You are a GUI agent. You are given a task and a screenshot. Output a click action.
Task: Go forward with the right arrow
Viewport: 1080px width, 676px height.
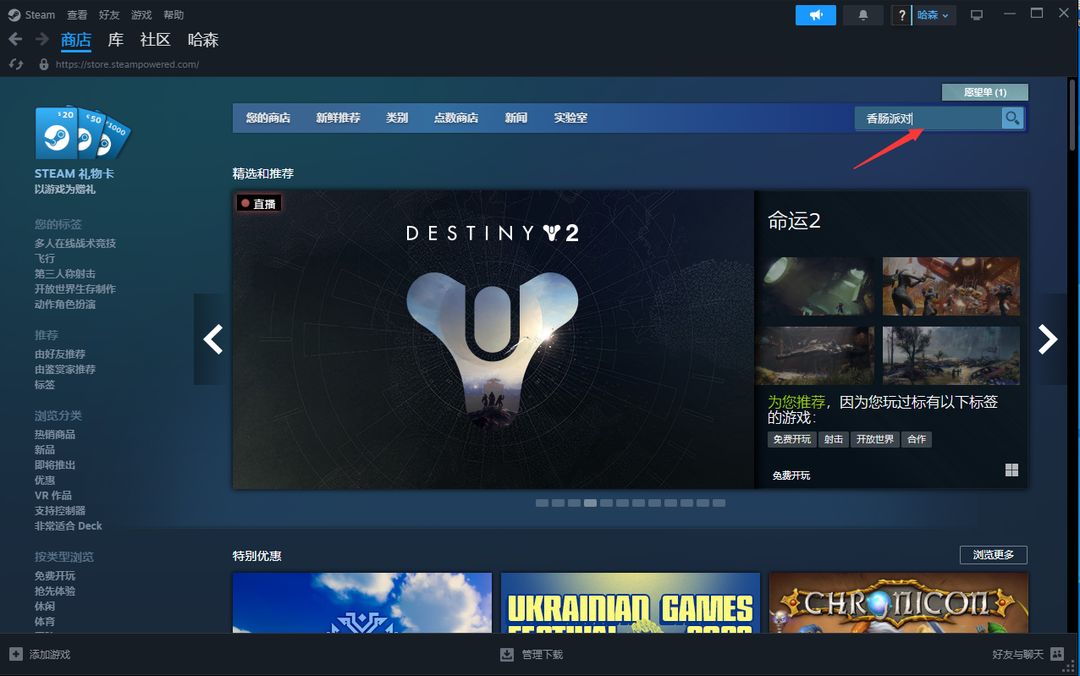click(41, 39)
